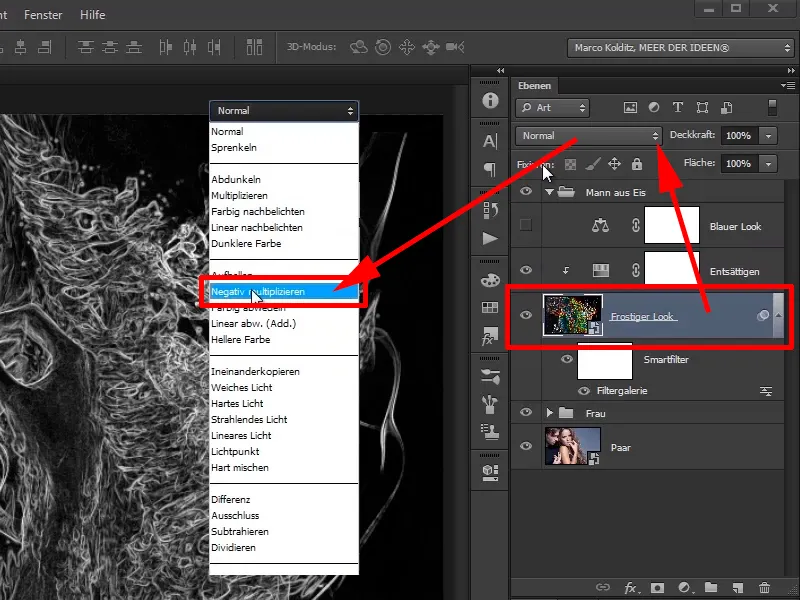The image size is (800, 600).
Task: Edit Filtergalerie blending options icon
Action: pyautogui.click(x=766, y=391)
